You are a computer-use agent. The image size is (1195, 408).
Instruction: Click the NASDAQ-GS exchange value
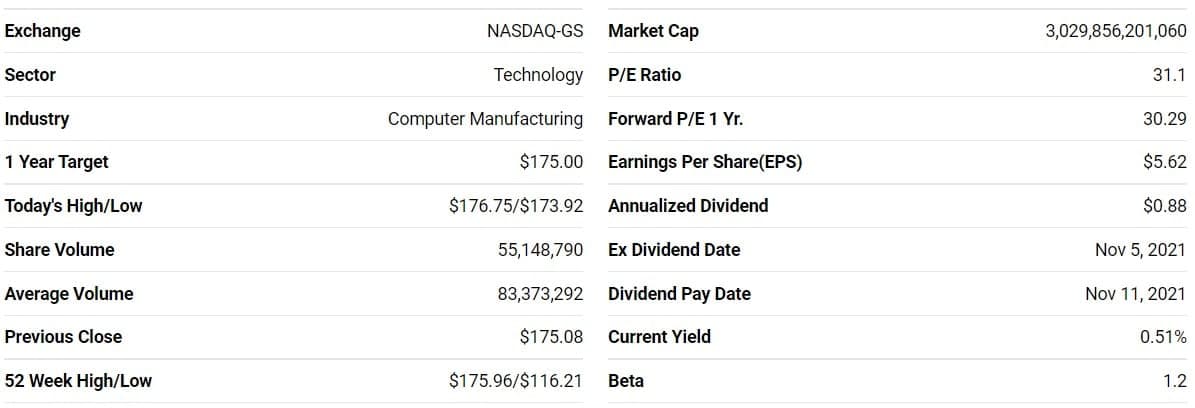click(535, 31)
